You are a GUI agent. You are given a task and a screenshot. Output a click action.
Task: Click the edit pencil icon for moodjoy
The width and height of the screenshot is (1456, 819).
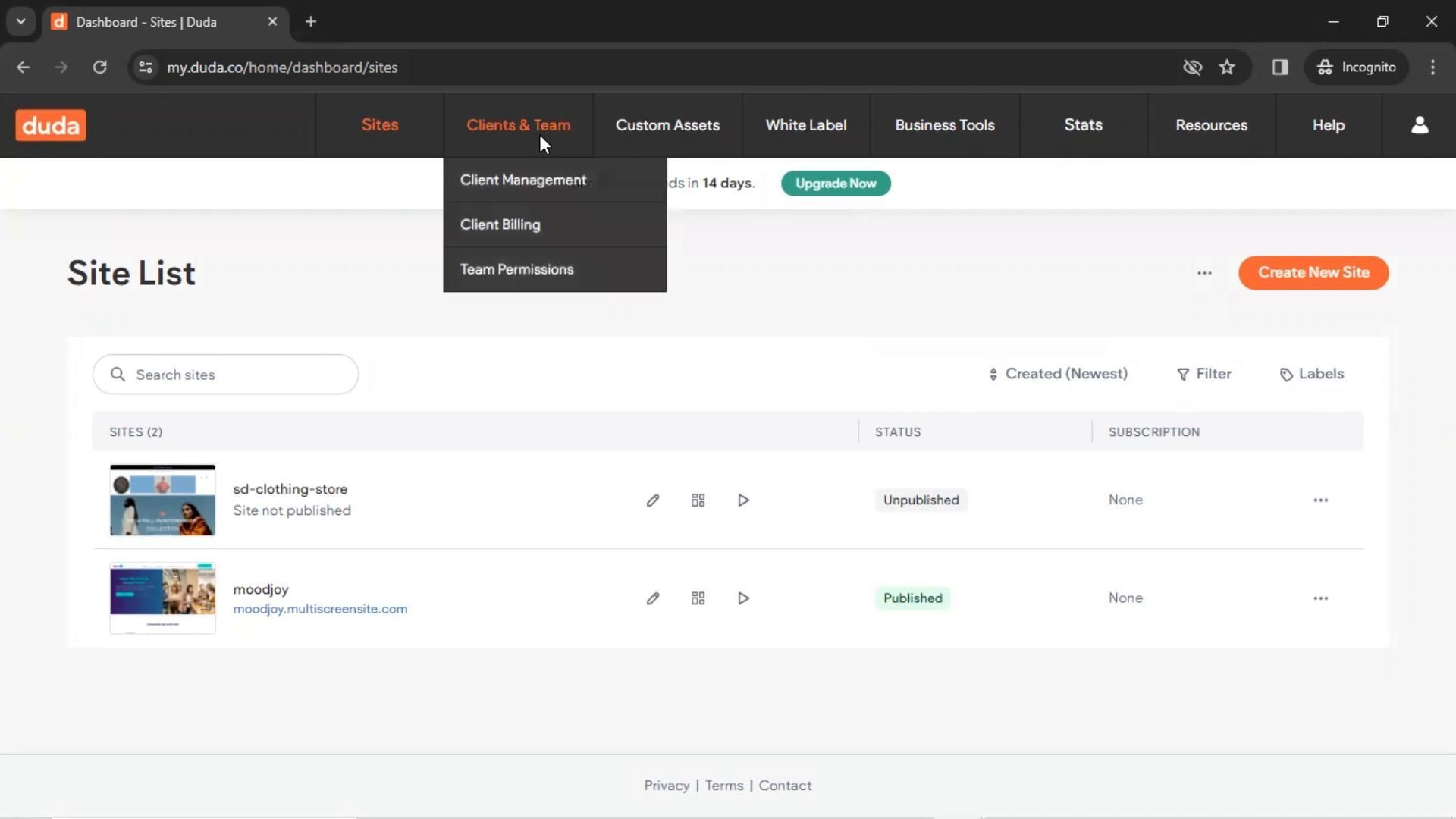coord(652,598)
